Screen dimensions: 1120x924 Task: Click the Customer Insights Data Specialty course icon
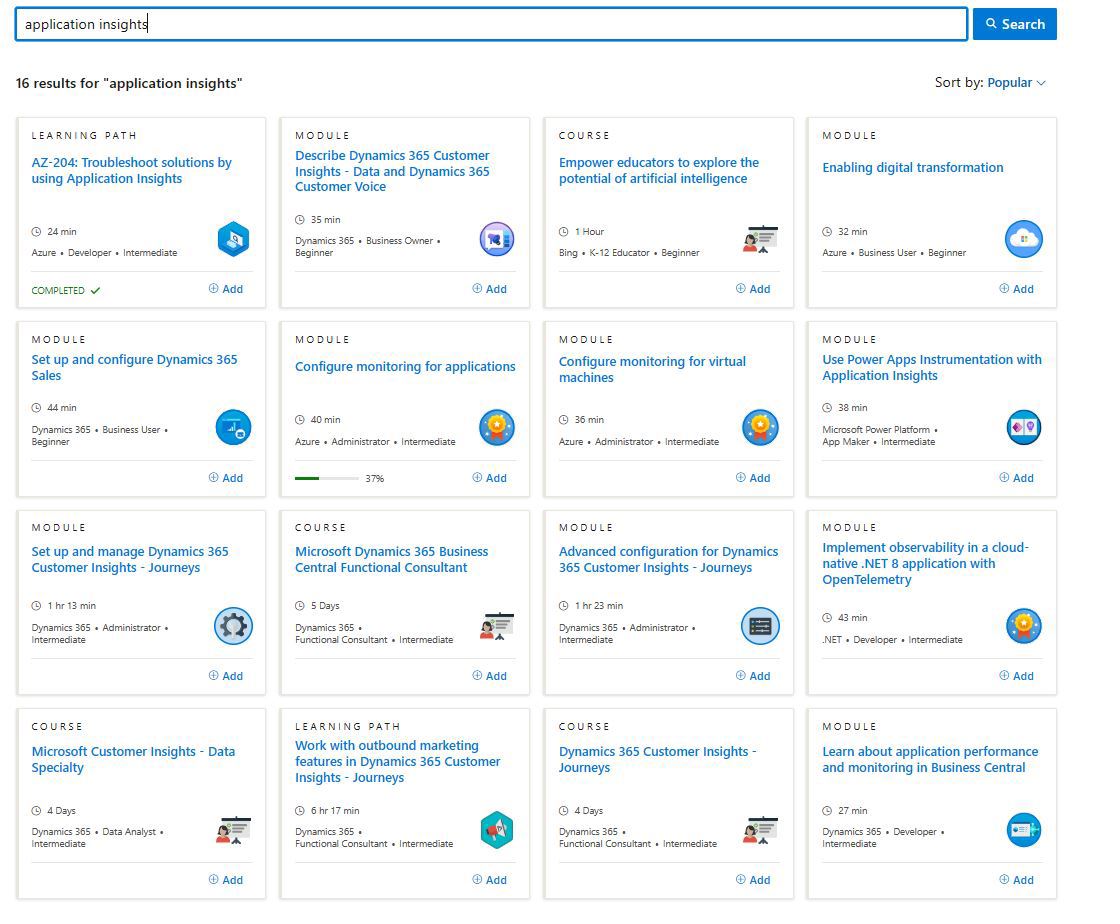233,830
